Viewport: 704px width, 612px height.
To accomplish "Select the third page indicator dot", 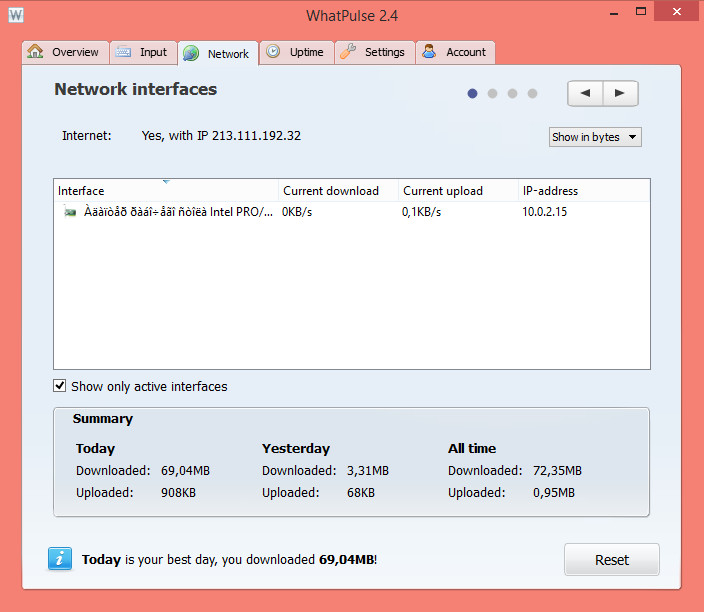I will (512, 93).
